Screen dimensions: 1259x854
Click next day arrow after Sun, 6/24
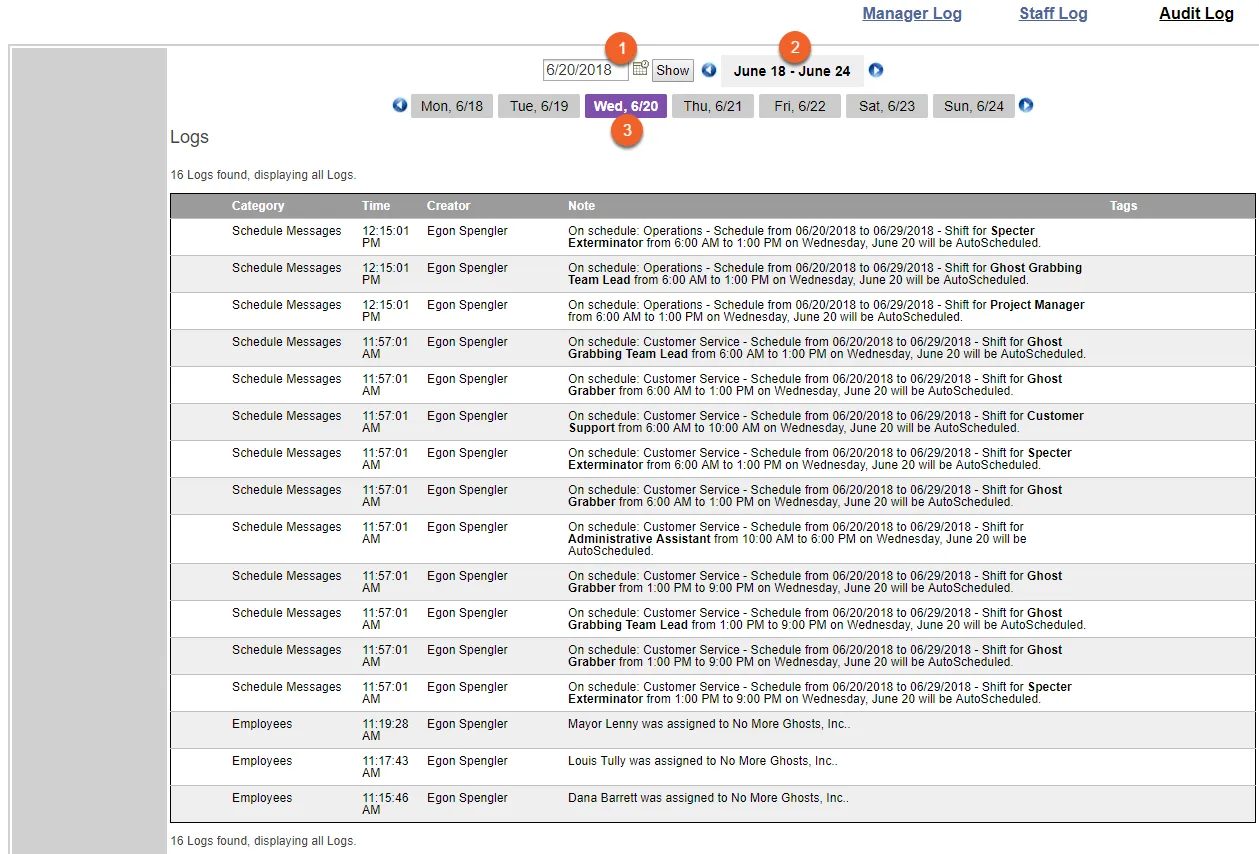point(1025,105)
